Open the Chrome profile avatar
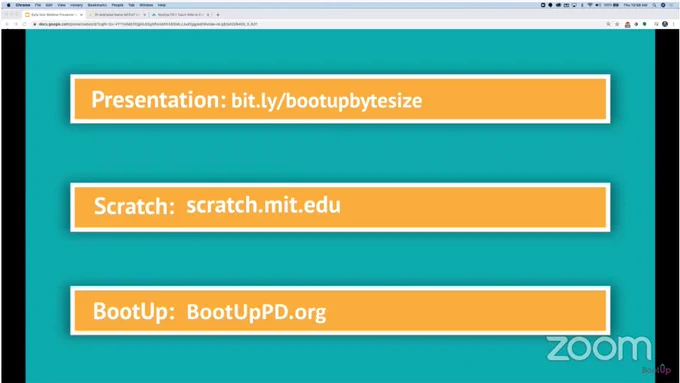 [665, 24]
